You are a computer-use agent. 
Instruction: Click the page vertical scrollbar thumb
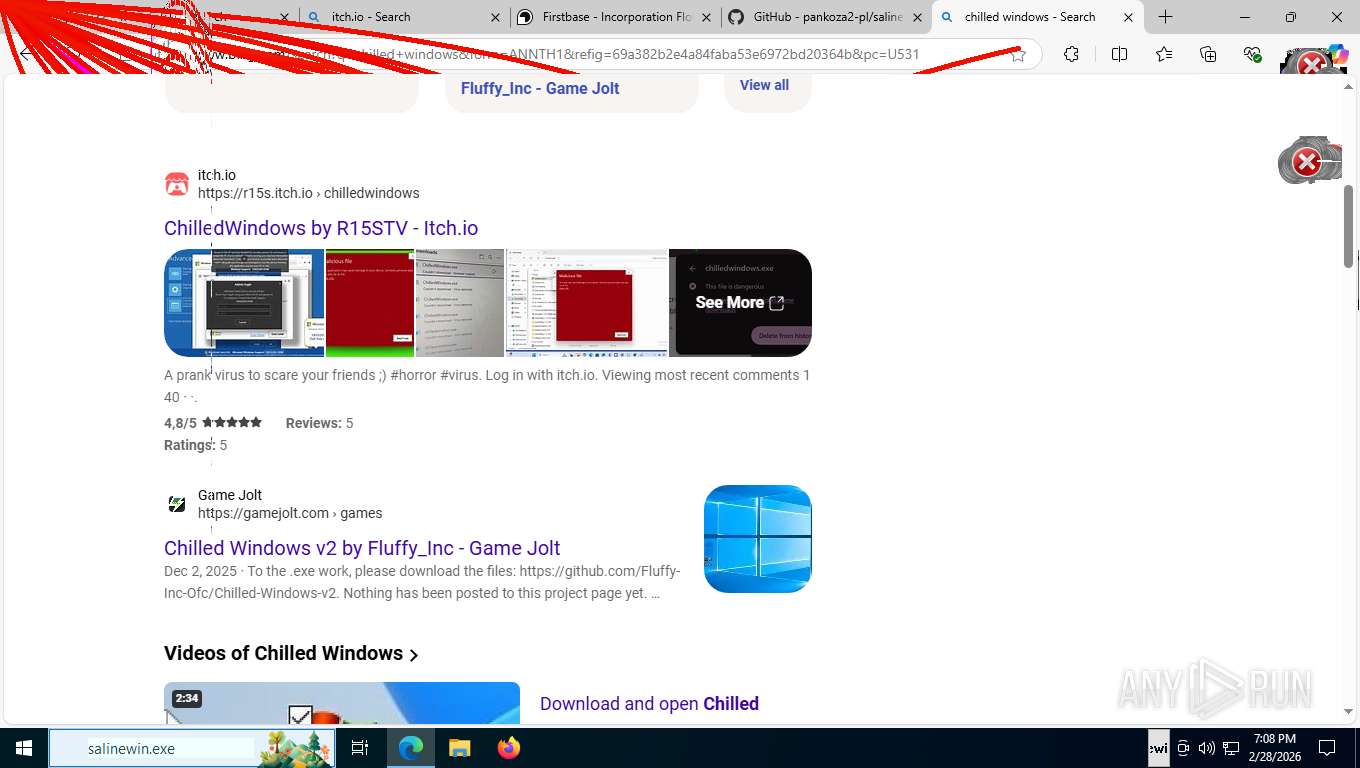(x=1349, y=226)
